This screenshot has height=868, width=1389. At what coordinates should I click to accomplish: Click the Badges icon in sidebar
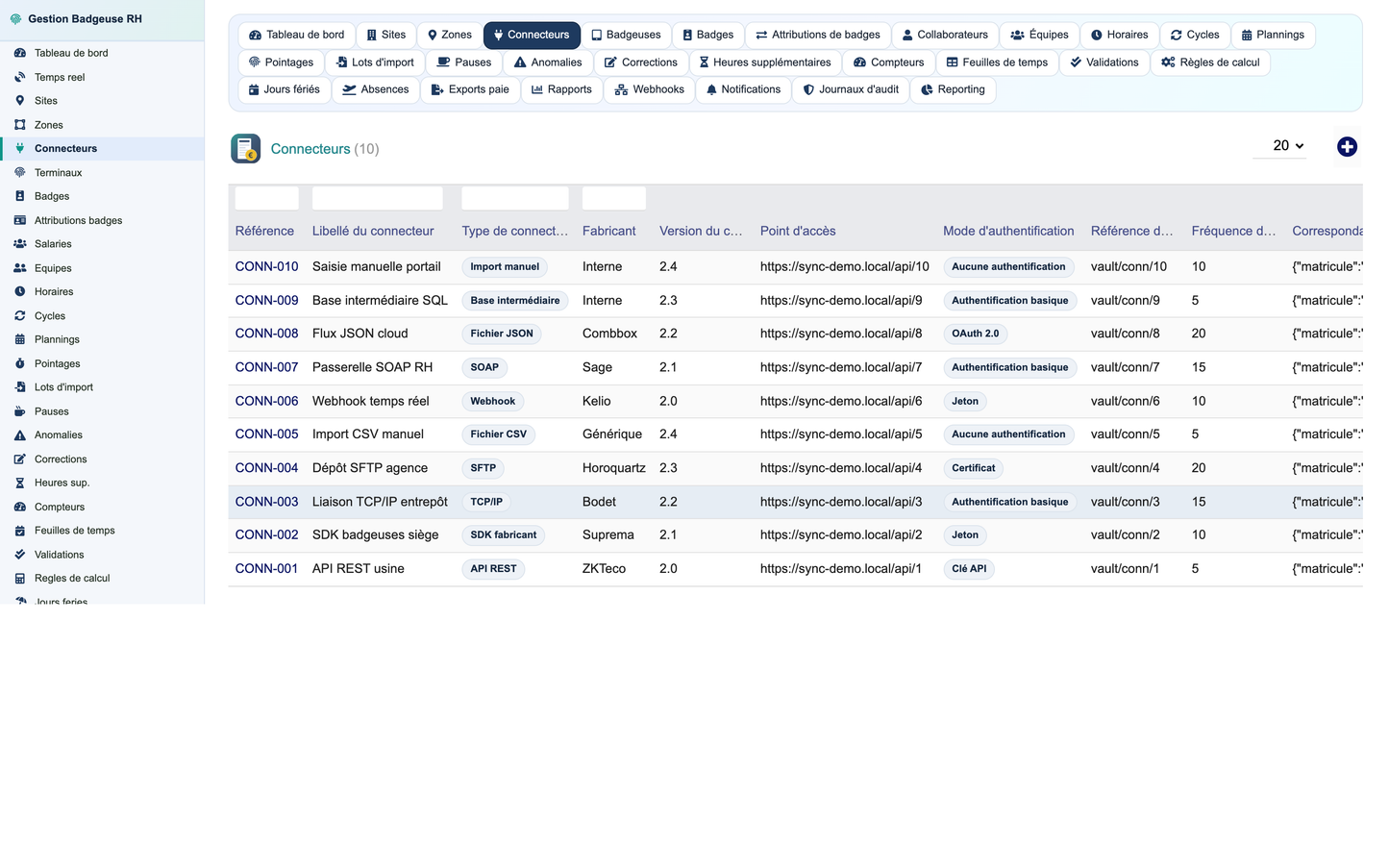(19, 196)
